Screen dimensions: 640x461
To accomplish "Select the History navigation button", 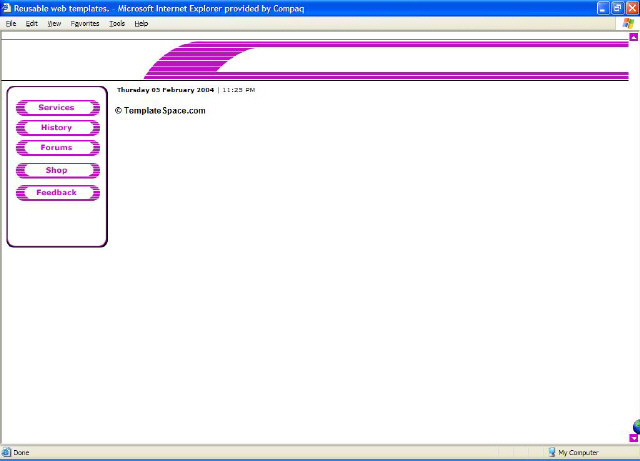I will (57, 128).
